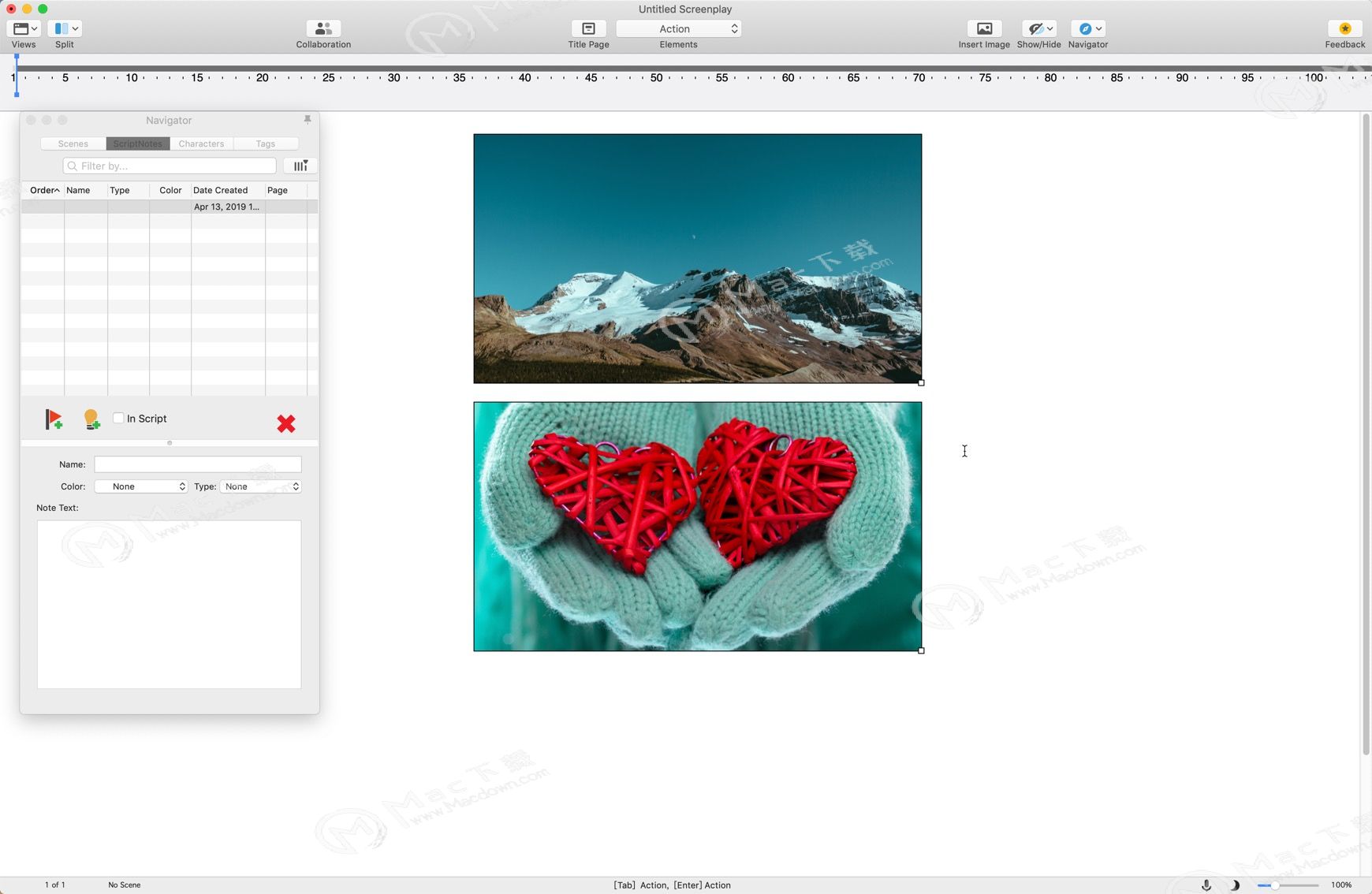Switch to the ScriptNotes tab
The width and height of the screenshot is (1372, 894).
click(x=137, y=143)
